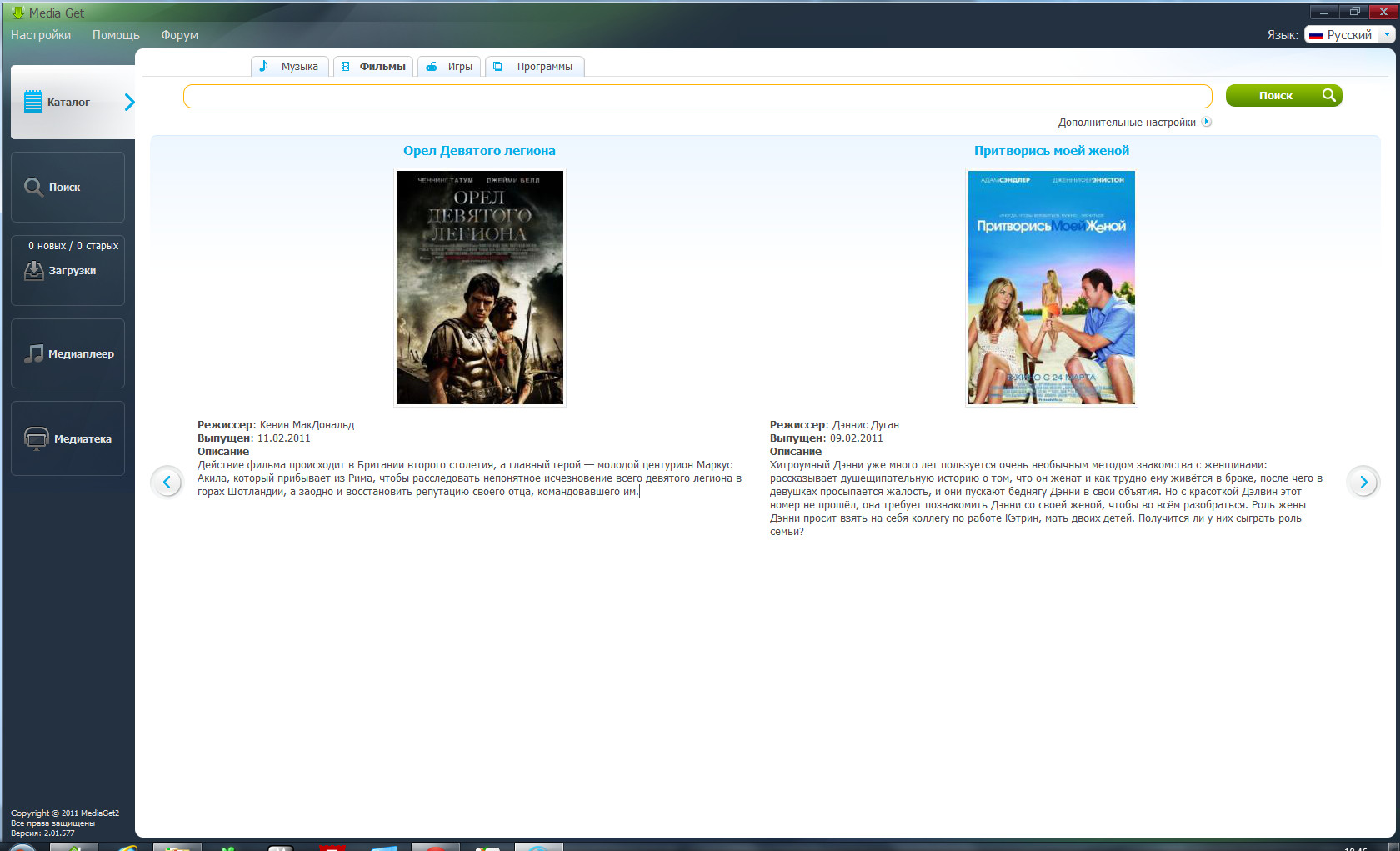
Task: Click the green Поиск search button
Action: click(1283, 95)
